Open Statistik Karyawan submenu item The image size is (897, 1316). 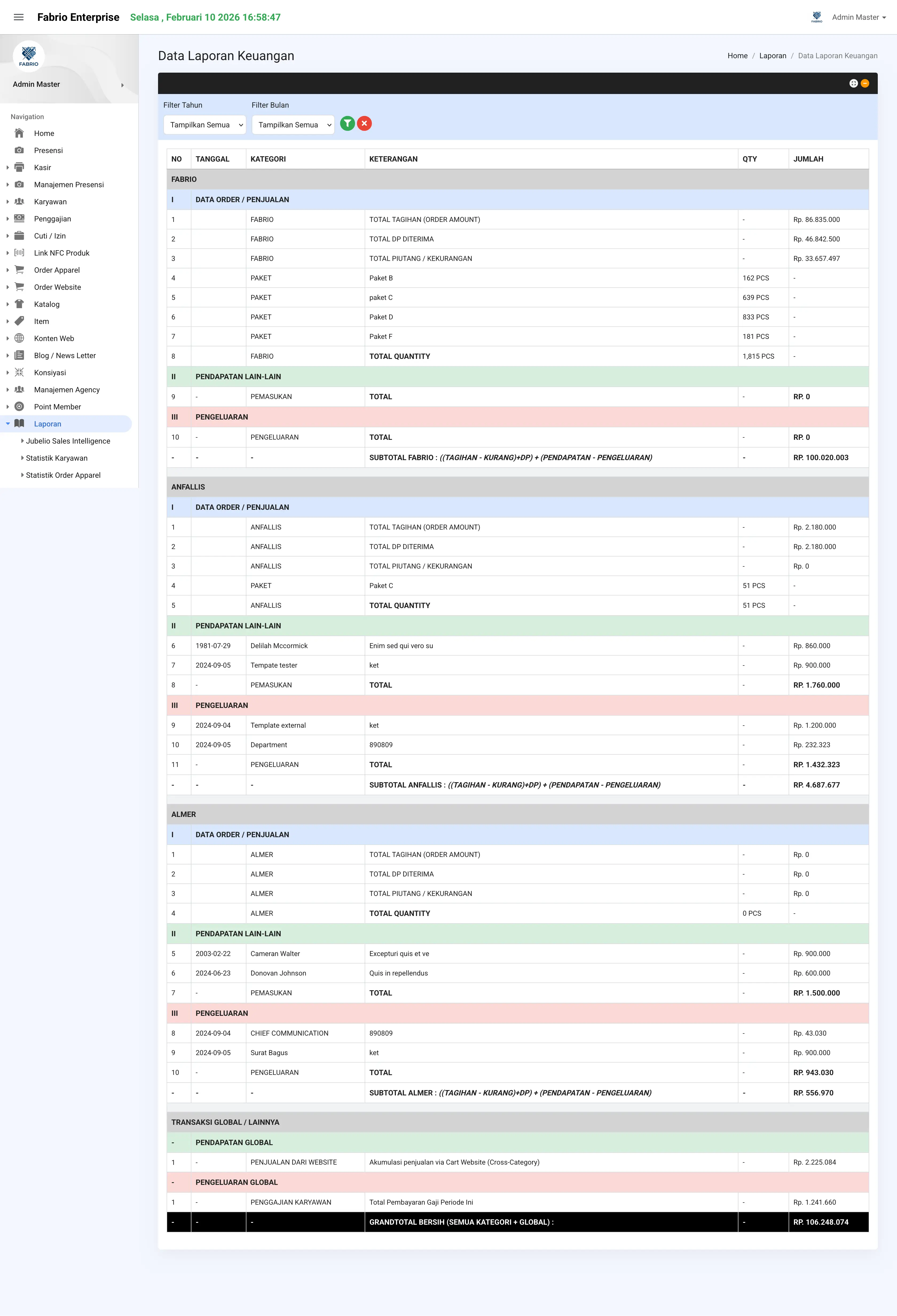point(57,458)
